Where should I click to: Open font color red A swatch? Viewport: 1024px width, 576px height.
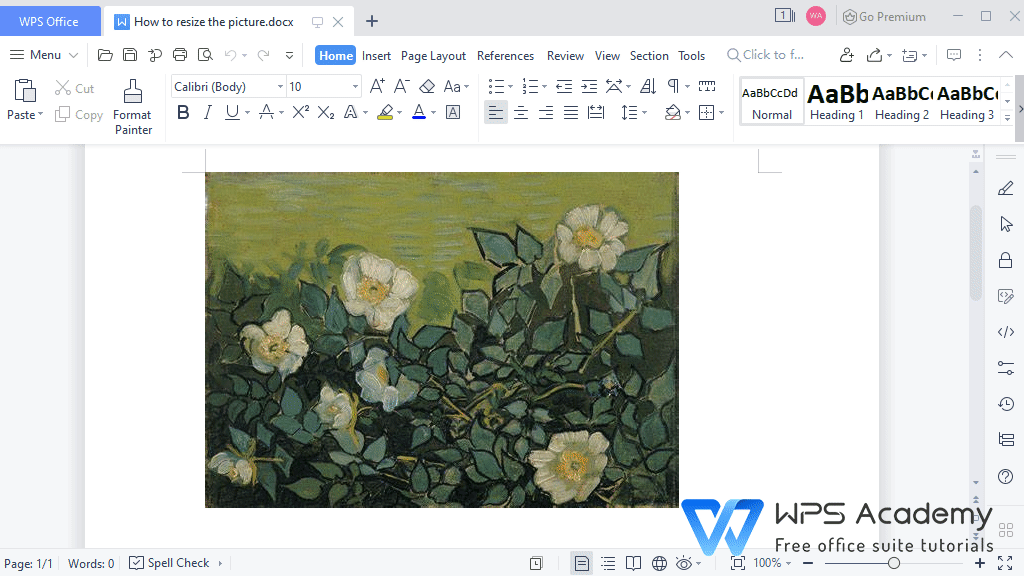pyautogui.click(x=419, y=112)
